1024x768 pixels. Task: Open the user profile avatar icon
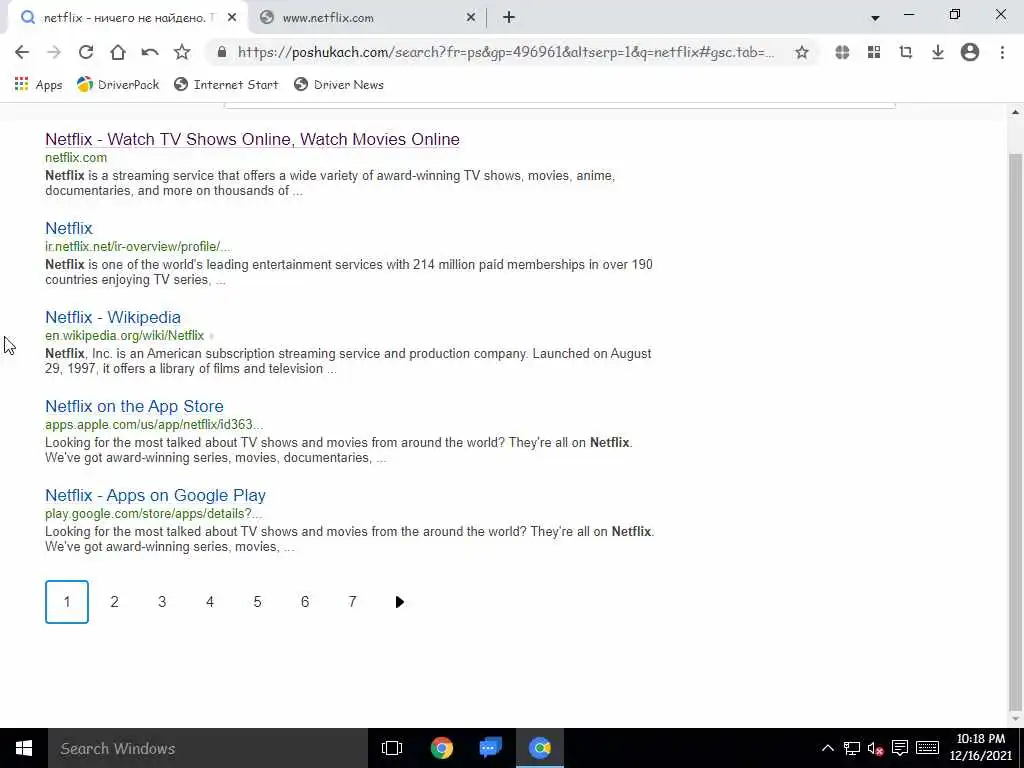pos(970,52)
